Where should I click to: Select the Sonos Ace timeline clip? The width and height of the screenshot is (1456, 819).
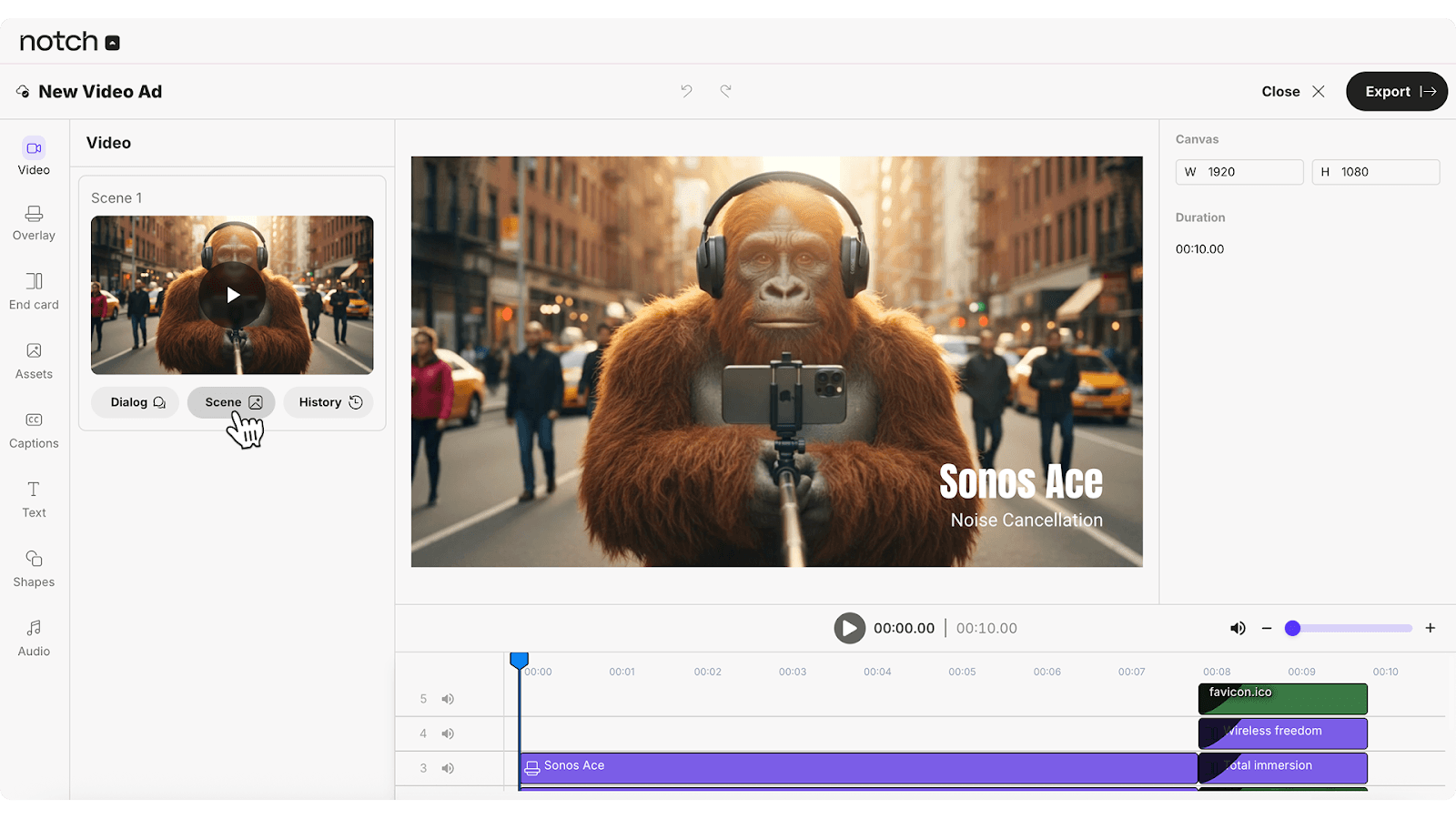click(858, 768)
